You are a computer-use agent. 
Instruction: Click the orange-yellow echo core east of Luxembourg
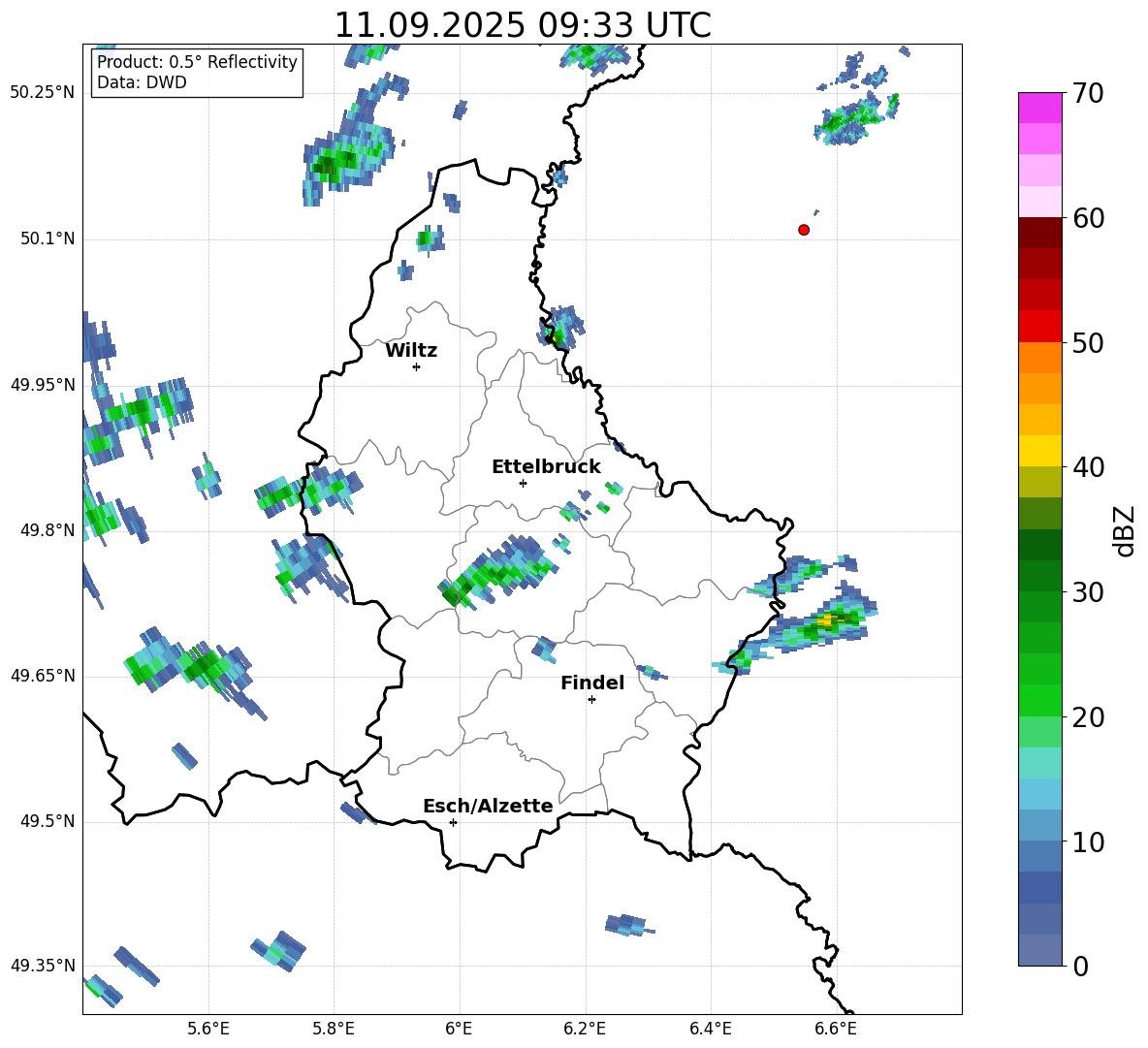pos(826,620)
